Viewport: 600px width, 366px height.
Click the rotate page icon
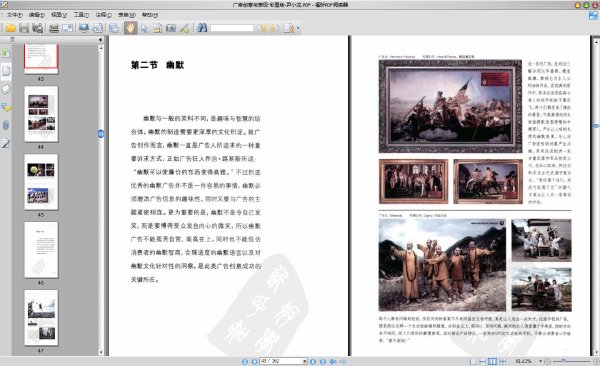tap(98, 28)
